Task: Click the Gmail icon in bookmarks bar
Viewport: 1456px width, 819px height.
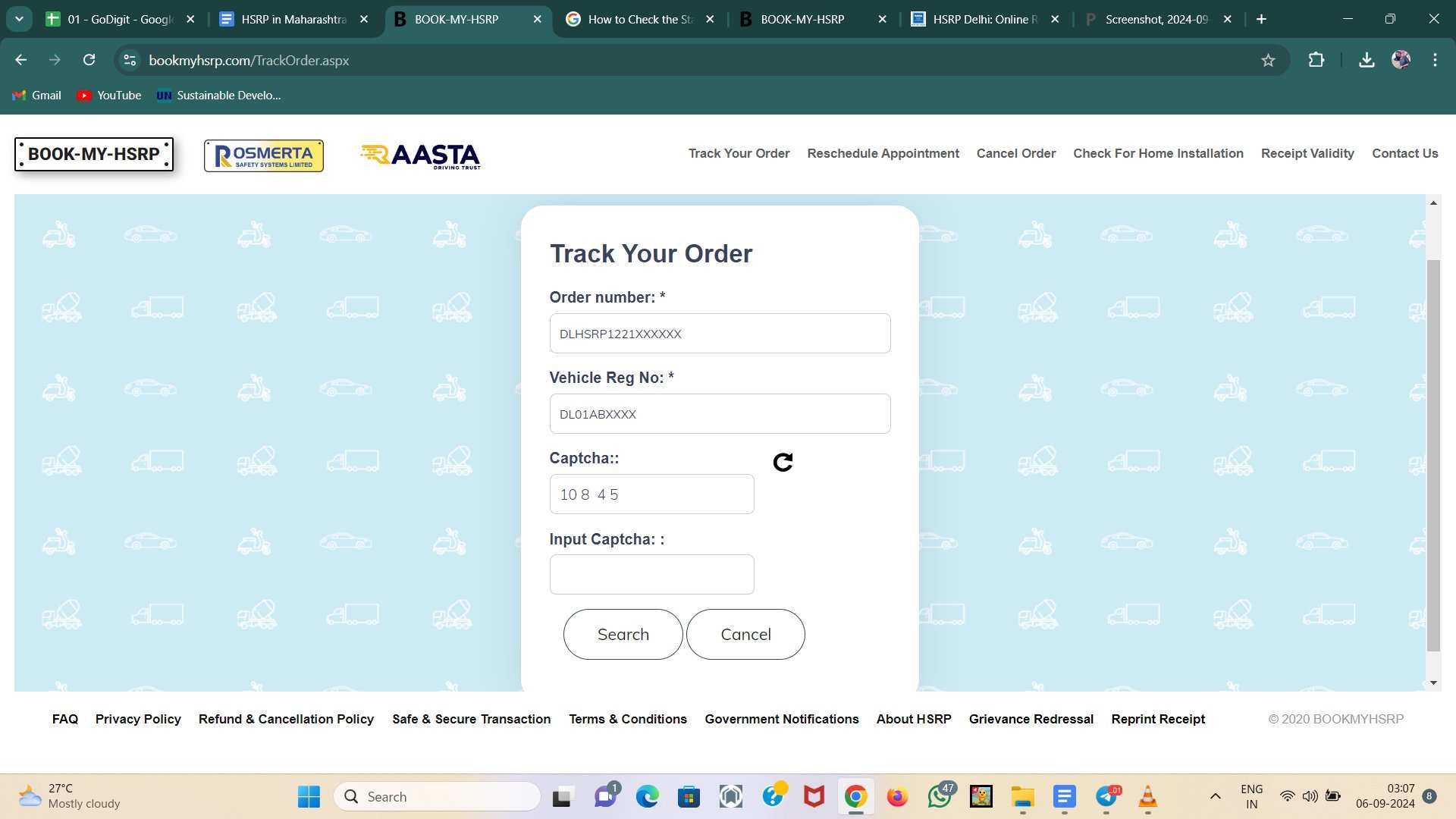Action: [18, 94]
